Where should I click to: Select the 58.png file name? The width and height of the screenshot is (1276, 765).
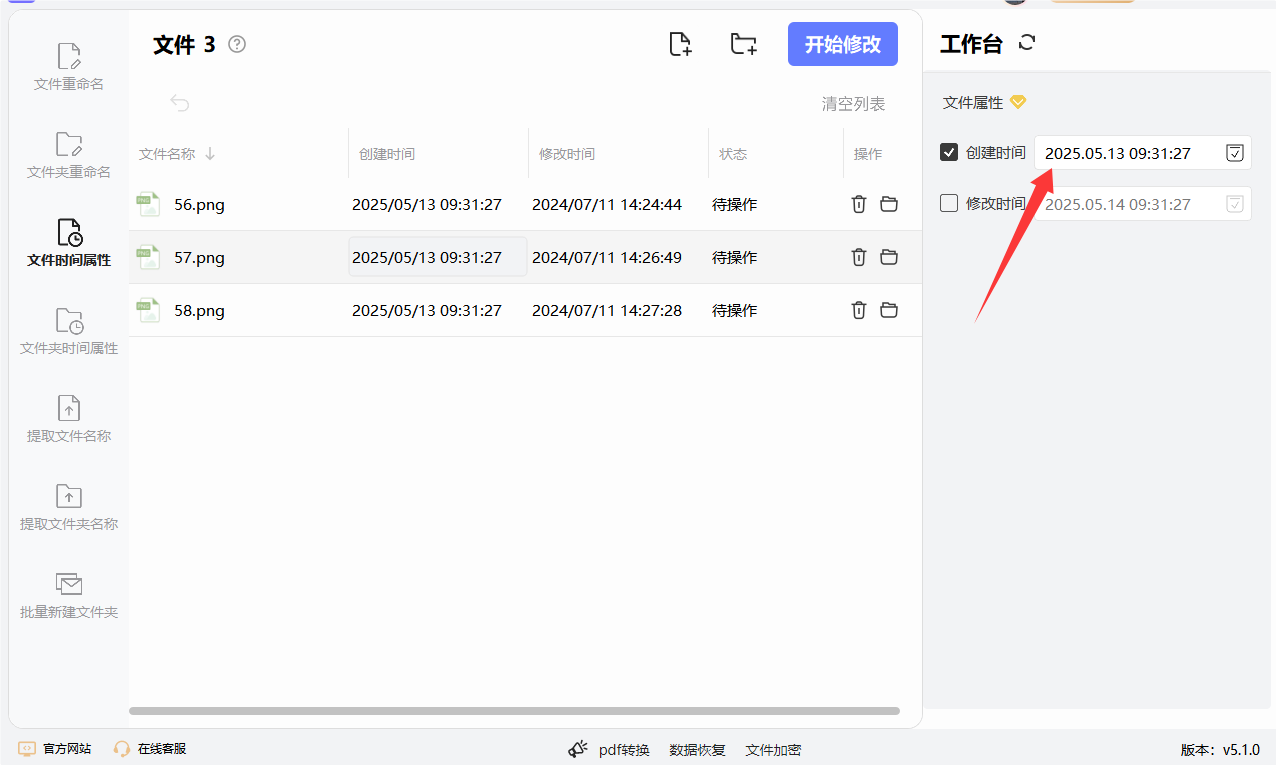(x=199, y=311)
